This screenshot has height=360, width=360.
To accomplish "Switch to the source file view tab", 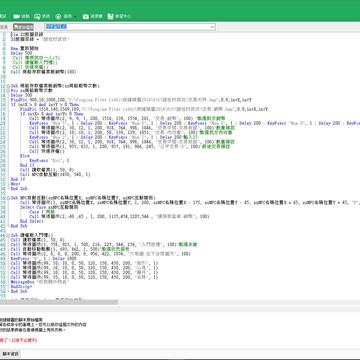I will tap(23, 27).
